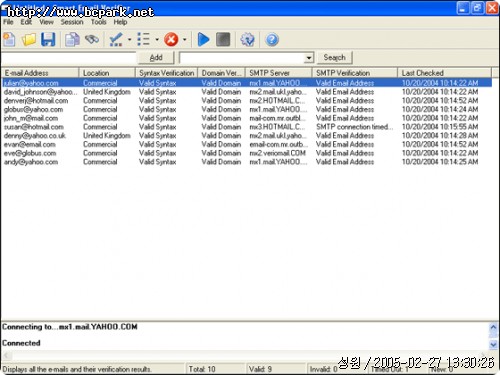
Task: Click the New session toolbar icon
Action: [9, 40]
